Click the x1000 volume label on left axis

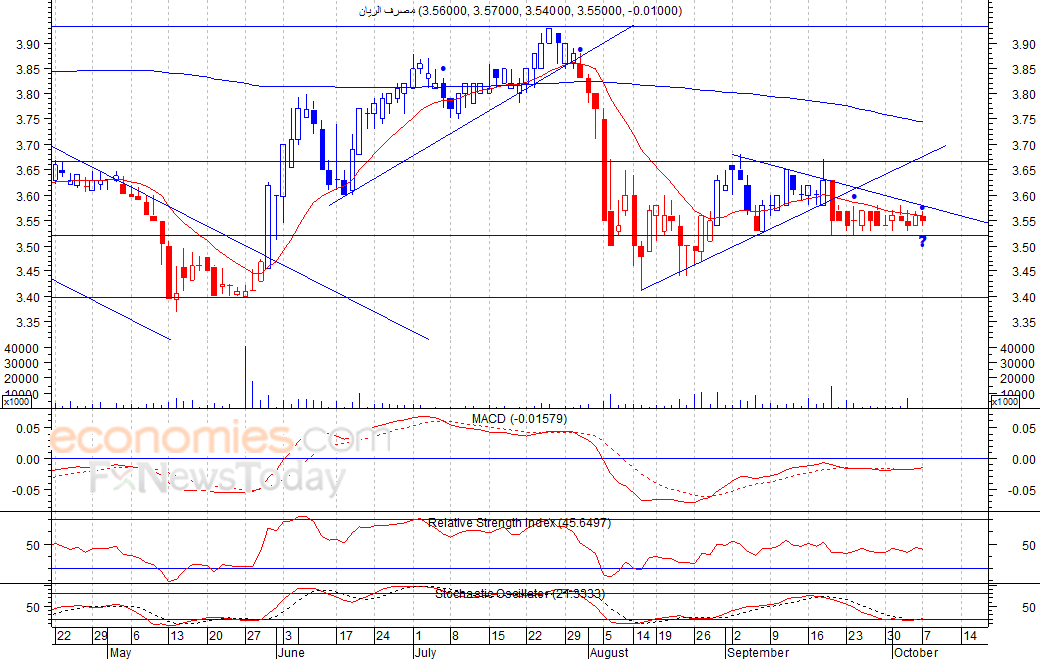16,401
